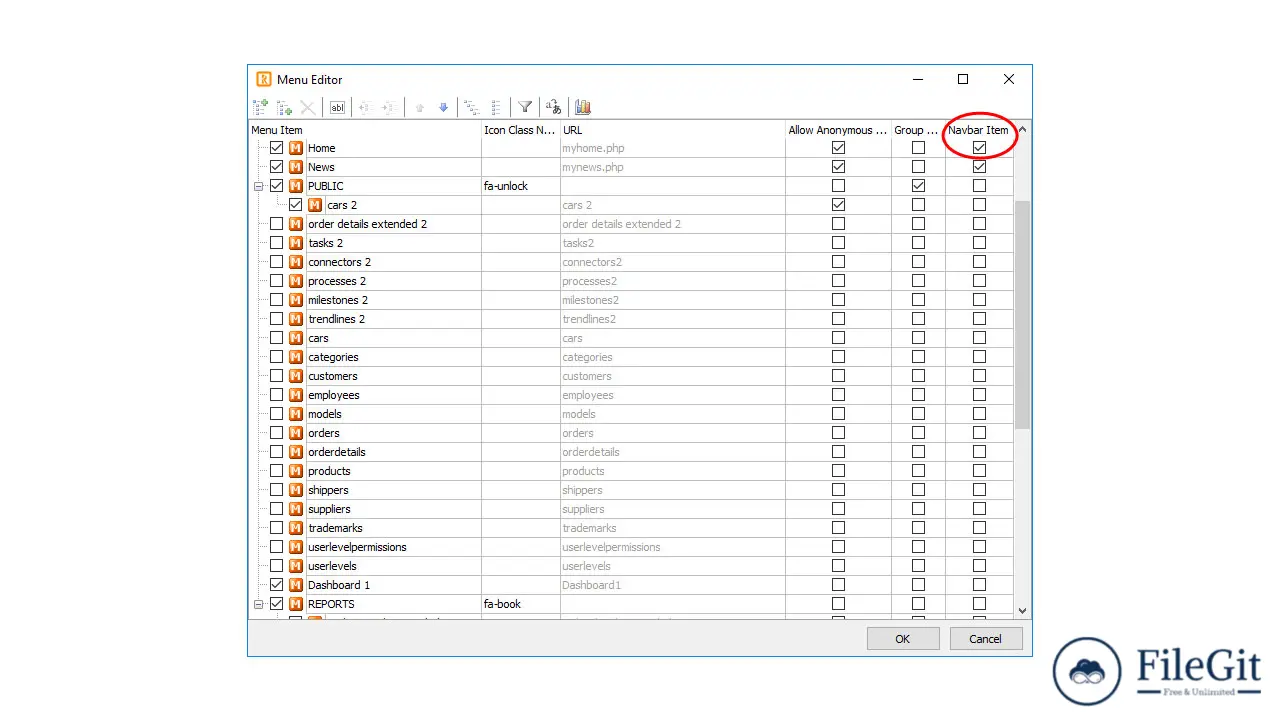Click the orange icon beside shippers
The width and height of the screenshot is (1280, 720).
[296, 490]
